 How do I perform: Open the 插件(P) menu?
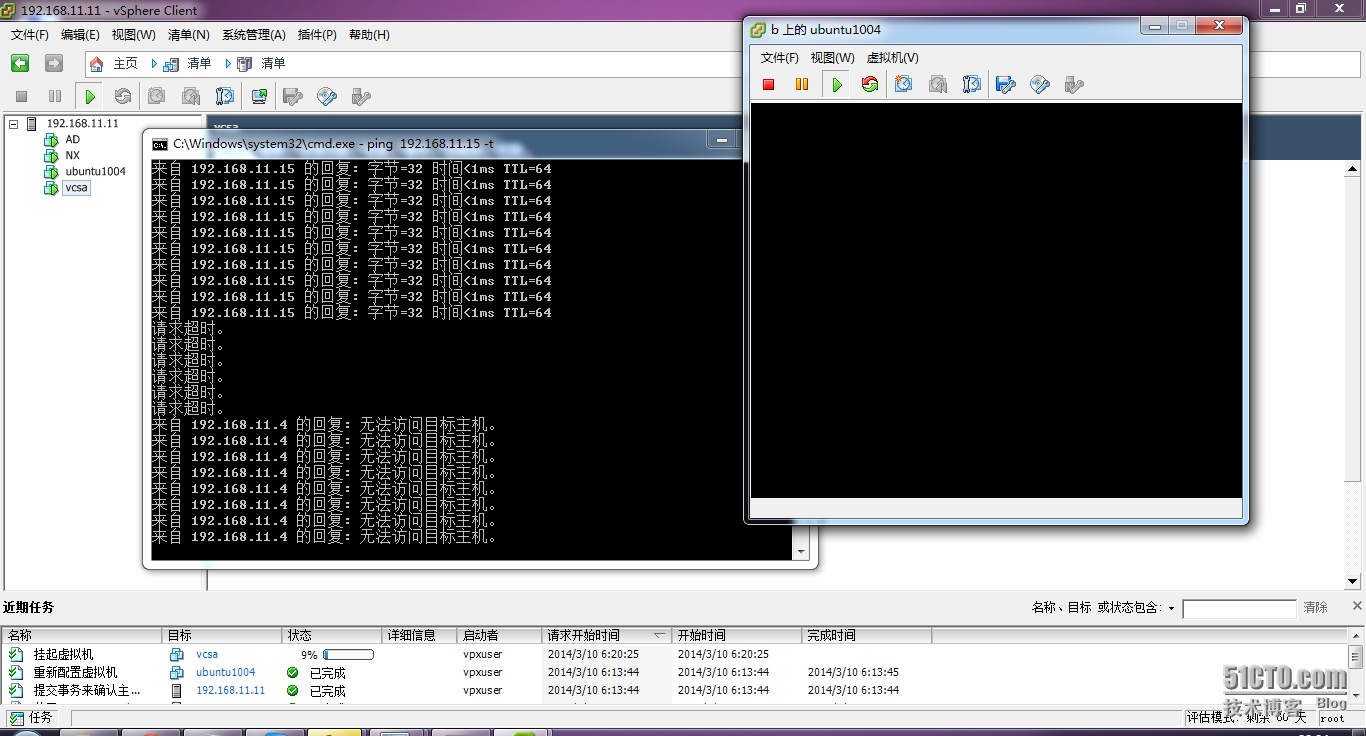pos(317,35)
